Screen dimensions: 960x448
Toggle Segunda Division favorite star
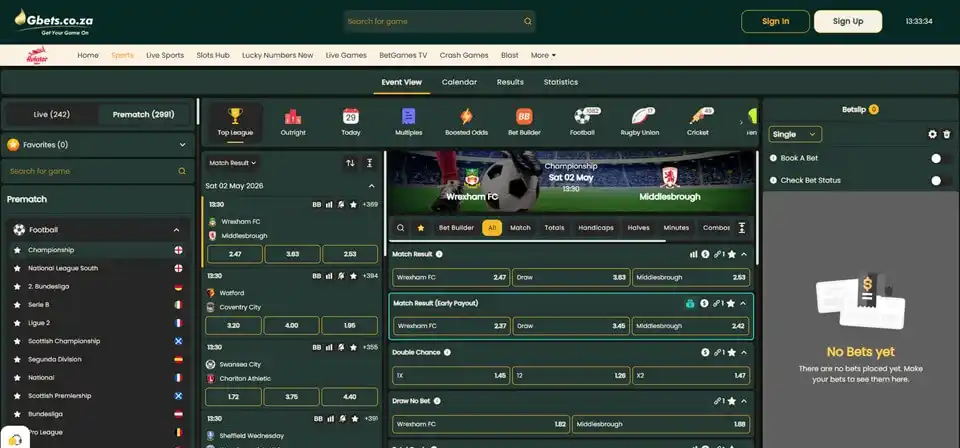click(17, 359)
